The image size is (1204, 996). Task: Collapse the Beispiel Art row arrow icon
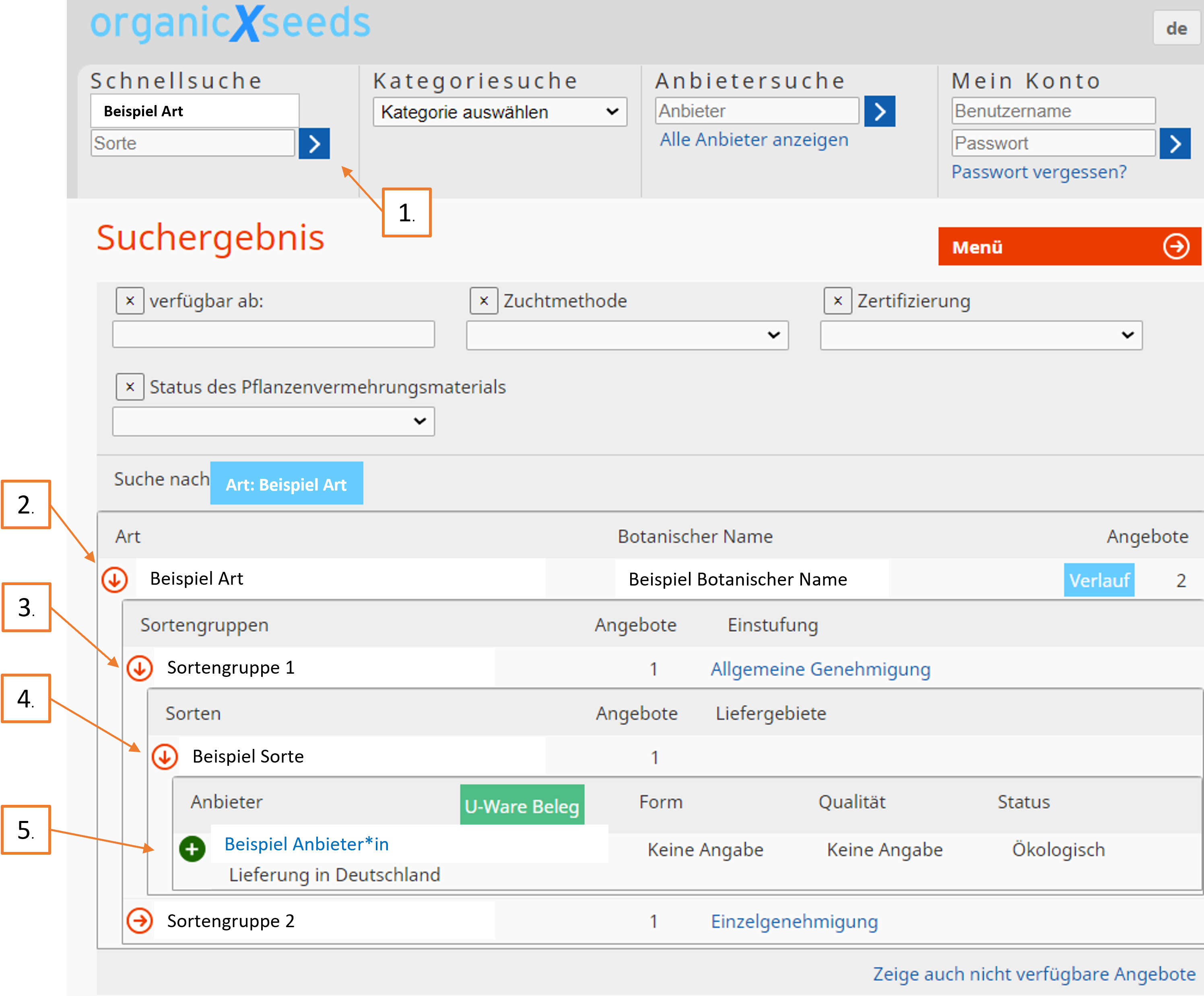115,580
